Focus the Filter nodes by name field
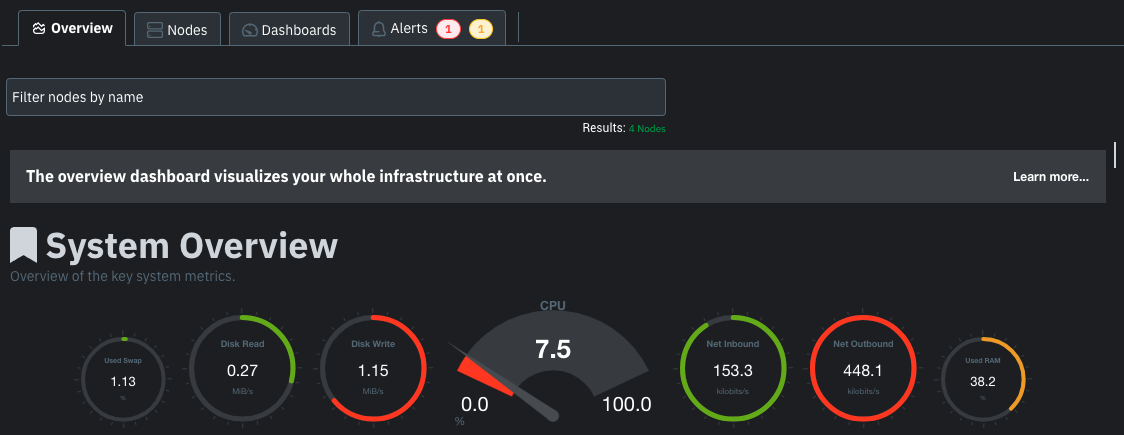Viewport: 1124px width, 435px height. click(x=336, y=97)
